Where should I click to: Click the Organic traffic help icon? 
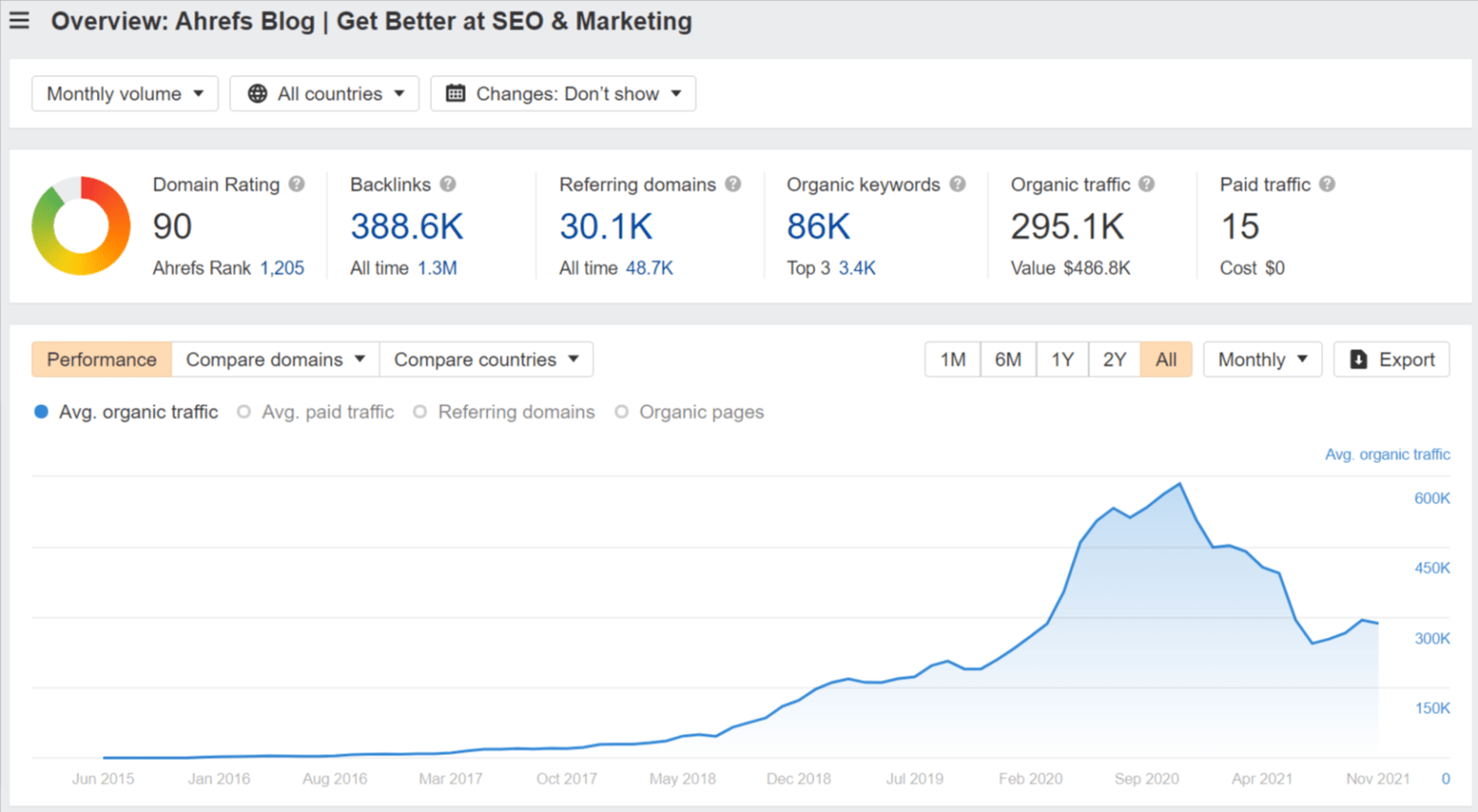(x=1145, y=184)
